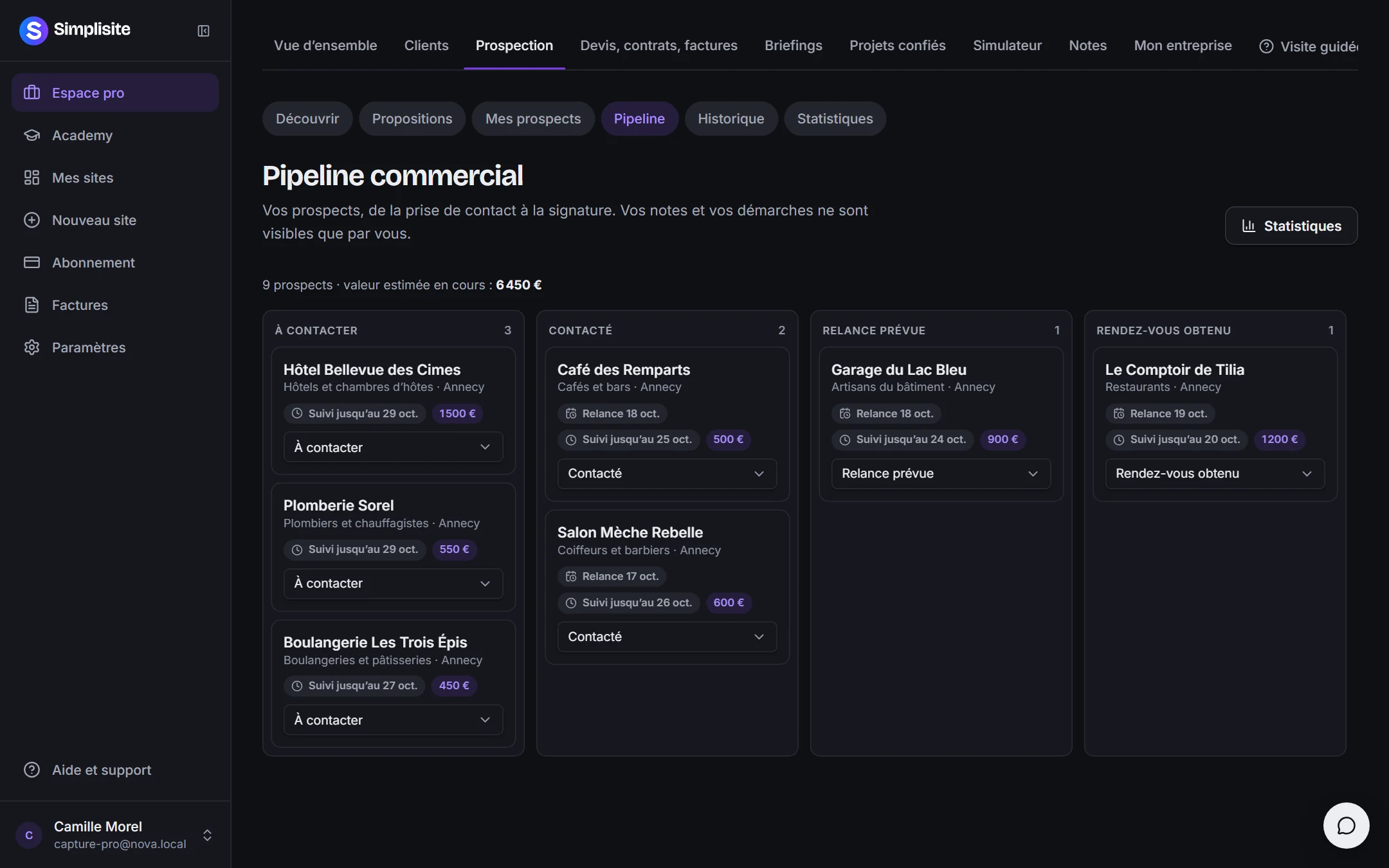Click the Simplisite logo icon
The height and width of the screenshot is (868, 1389).
(x=33, y=30)
